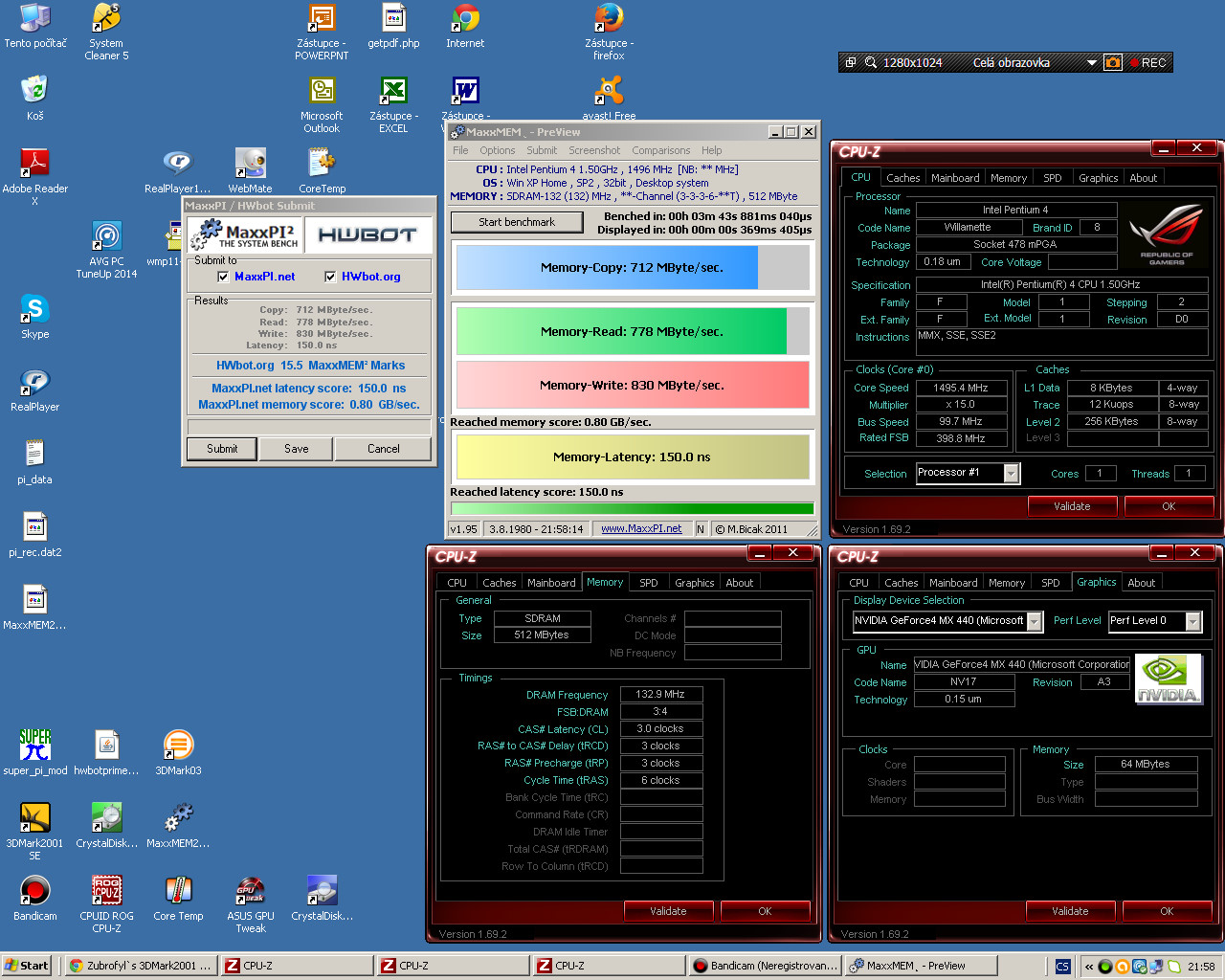Toggle the HWbot.org submit checkbox
Image resolution: width=1225 pixels, height=980 pixels.
pyautogui.click(x=330, y=277)
